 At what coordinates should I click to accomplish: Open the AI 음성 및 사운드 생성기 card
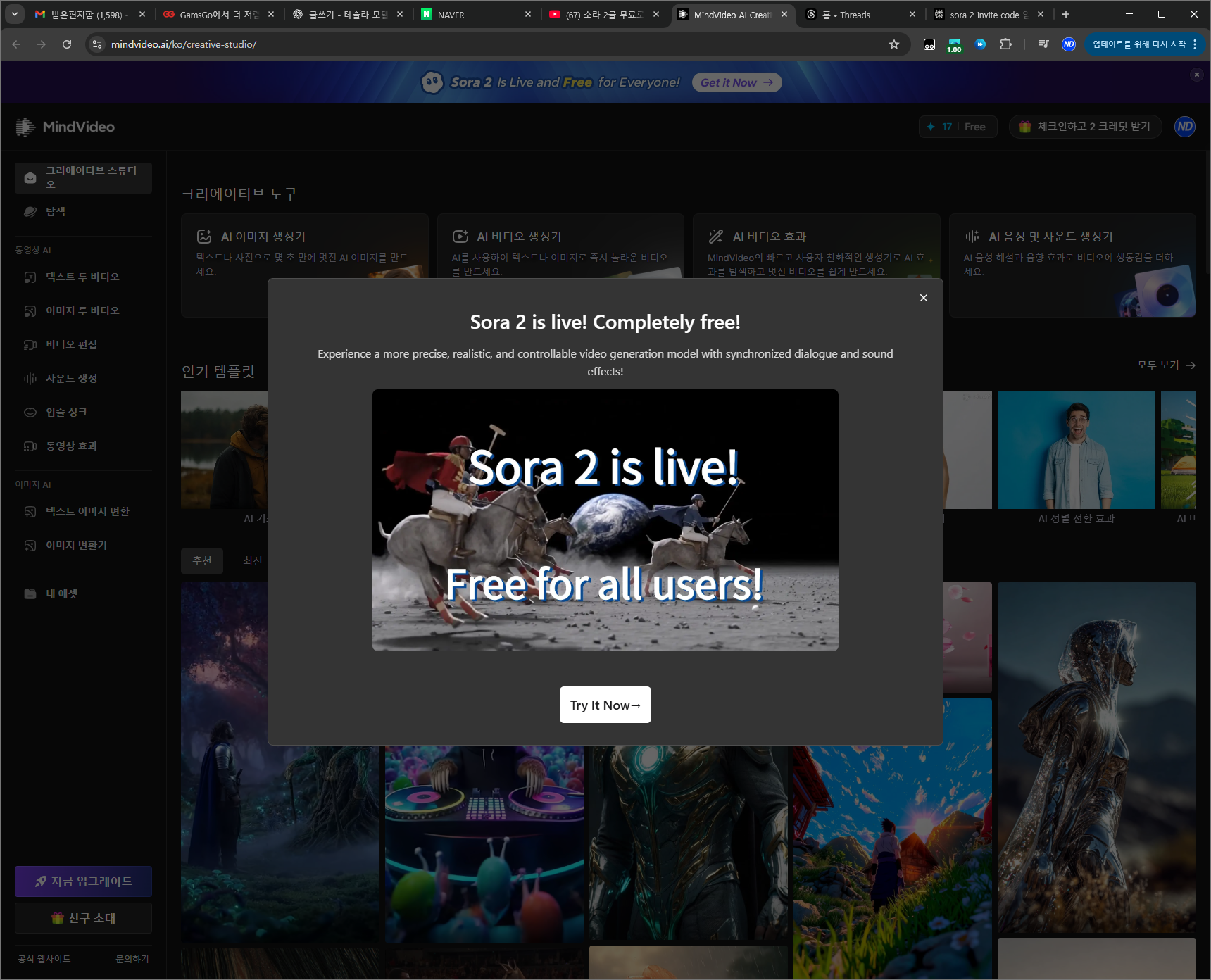coord(1072,265)
